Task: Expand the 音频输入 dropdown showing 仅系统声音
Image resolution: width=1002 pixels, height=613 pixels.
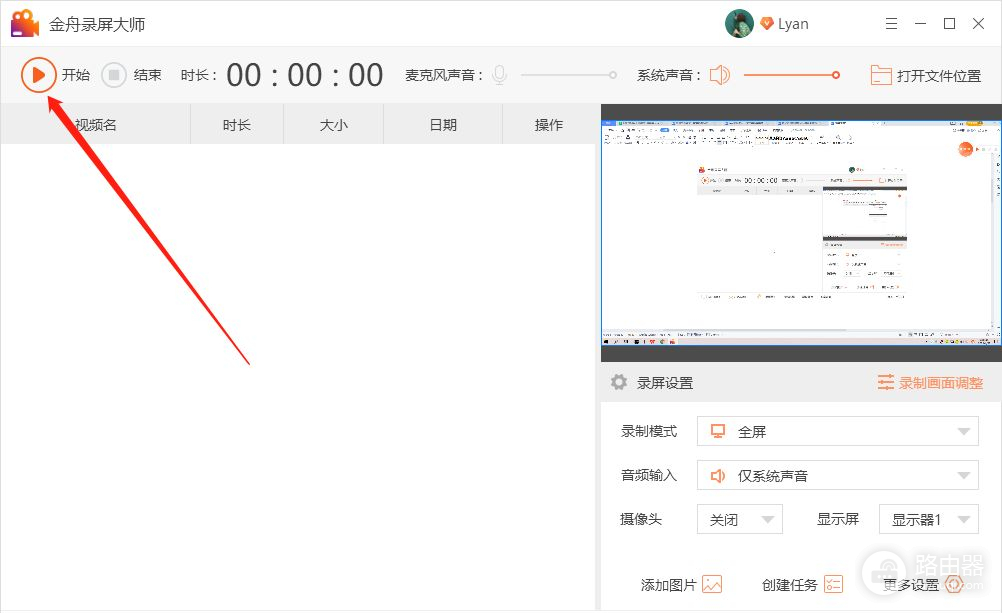Action: (837, 476)
